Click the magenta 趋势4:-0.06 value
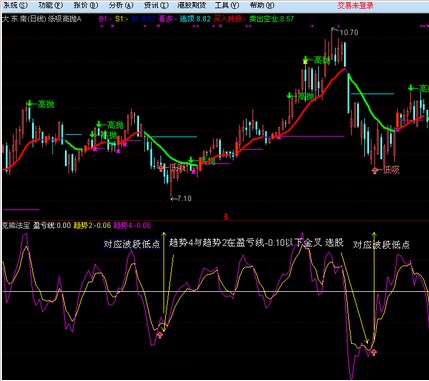The width and height of the screenshot is (429, 381). point(132,225)
